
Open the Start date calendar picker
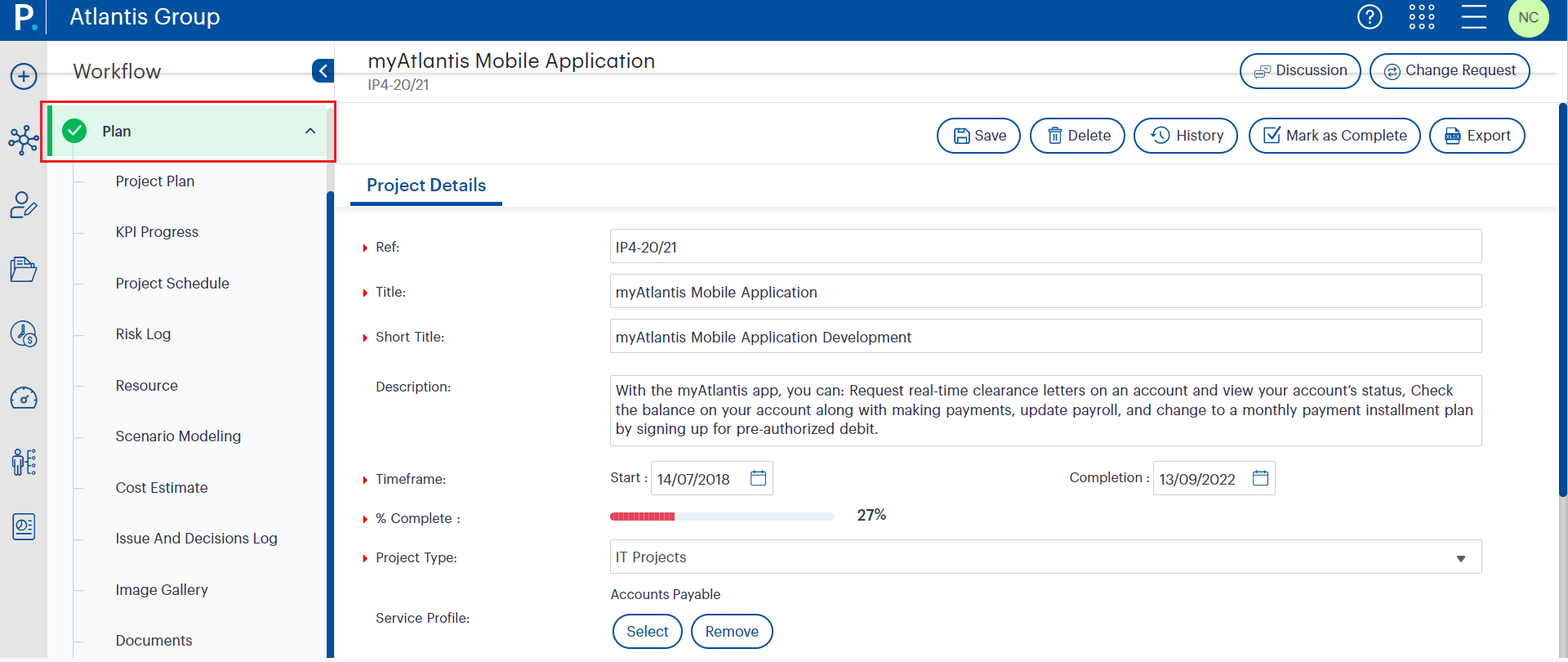(758, 478)
